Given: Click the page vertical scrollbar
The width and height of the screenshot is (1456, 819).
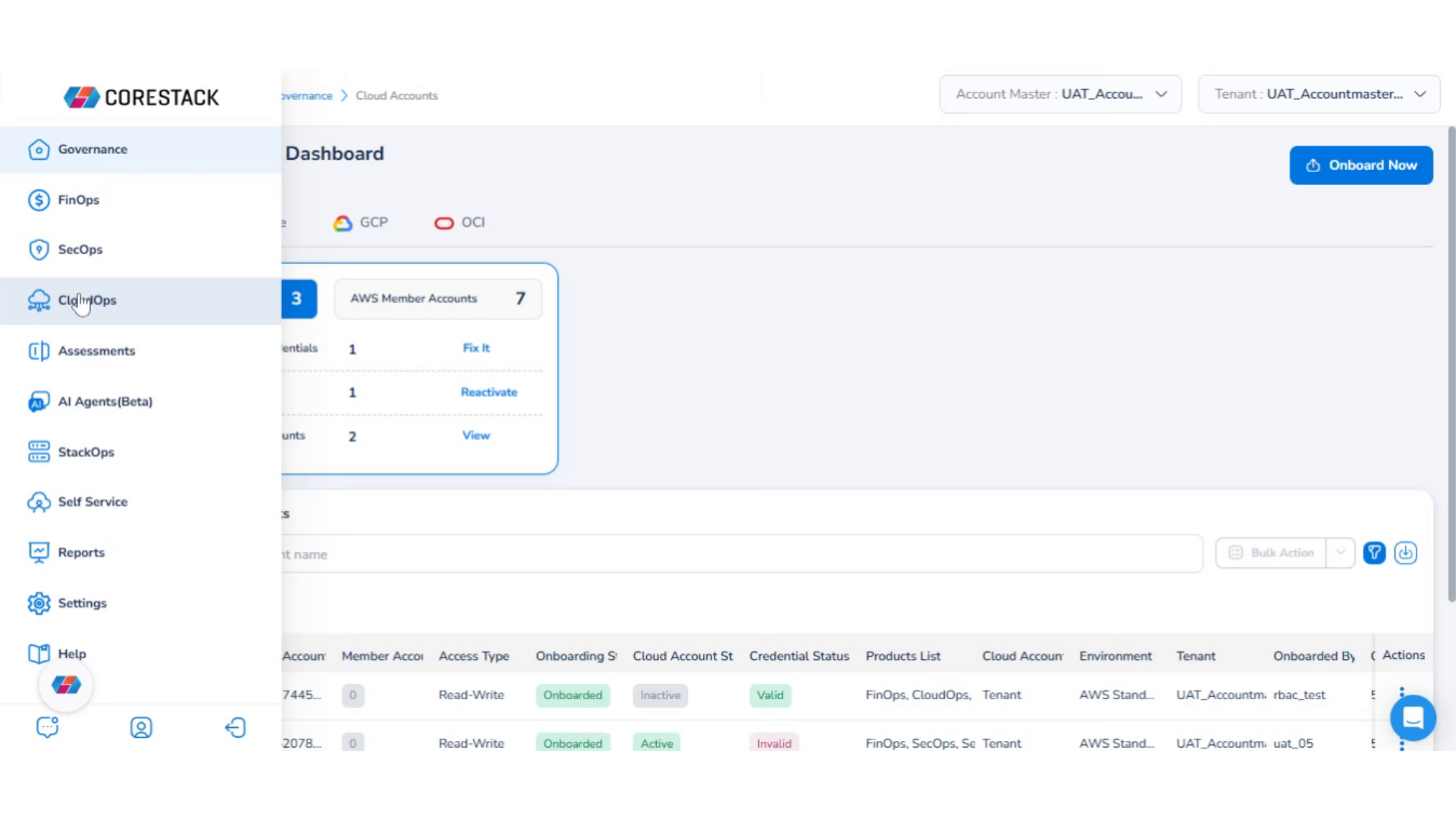Looking at the screenshot, I should (1451, 364).
